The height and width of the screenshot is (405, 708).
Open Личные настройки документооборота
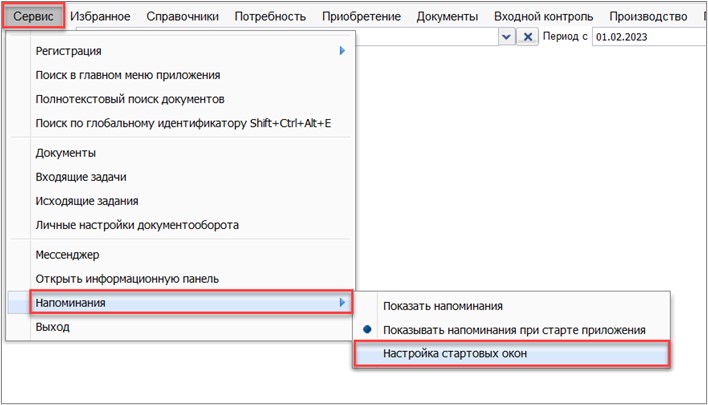click(136, 225)
